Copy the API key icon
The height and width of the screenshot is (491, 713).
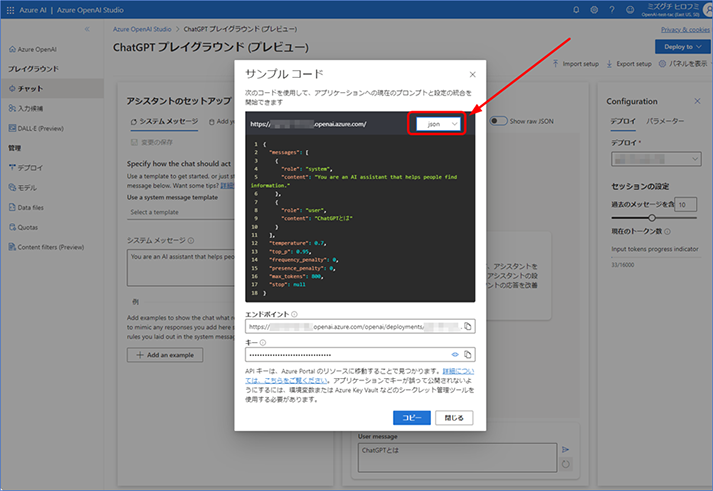(467, 355)
